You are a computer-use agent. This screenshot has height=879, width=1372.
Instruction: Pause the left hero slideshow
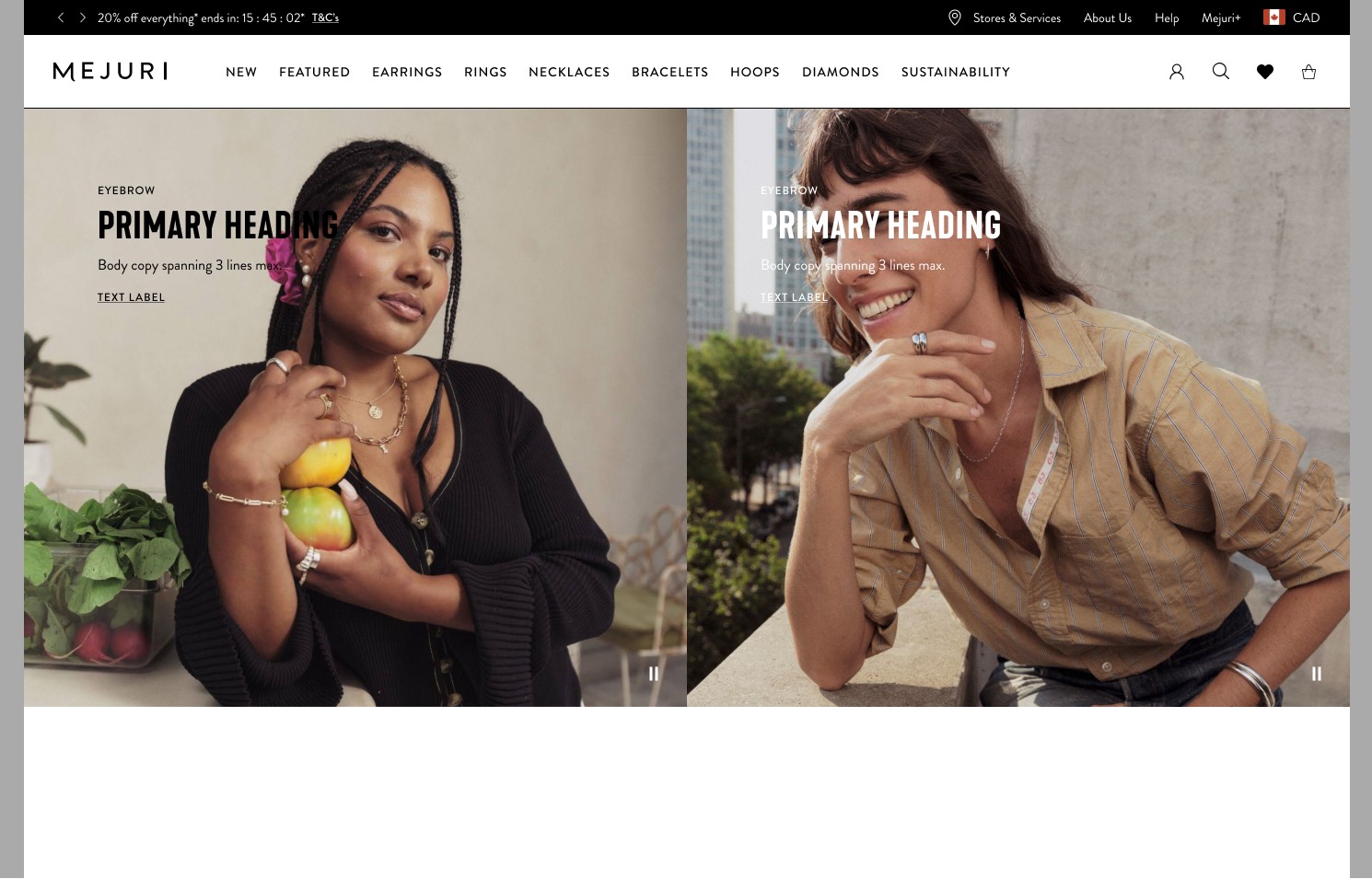click(x=654, y=674)
